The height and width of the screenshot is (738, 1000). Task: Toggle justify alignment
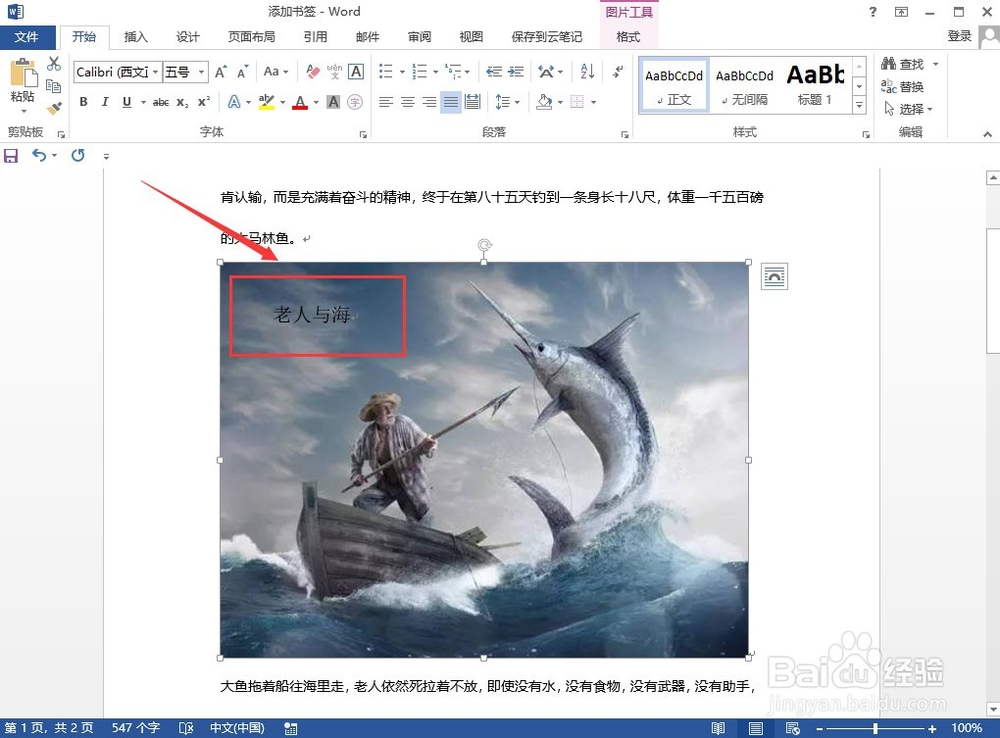(x=451, y=102)
